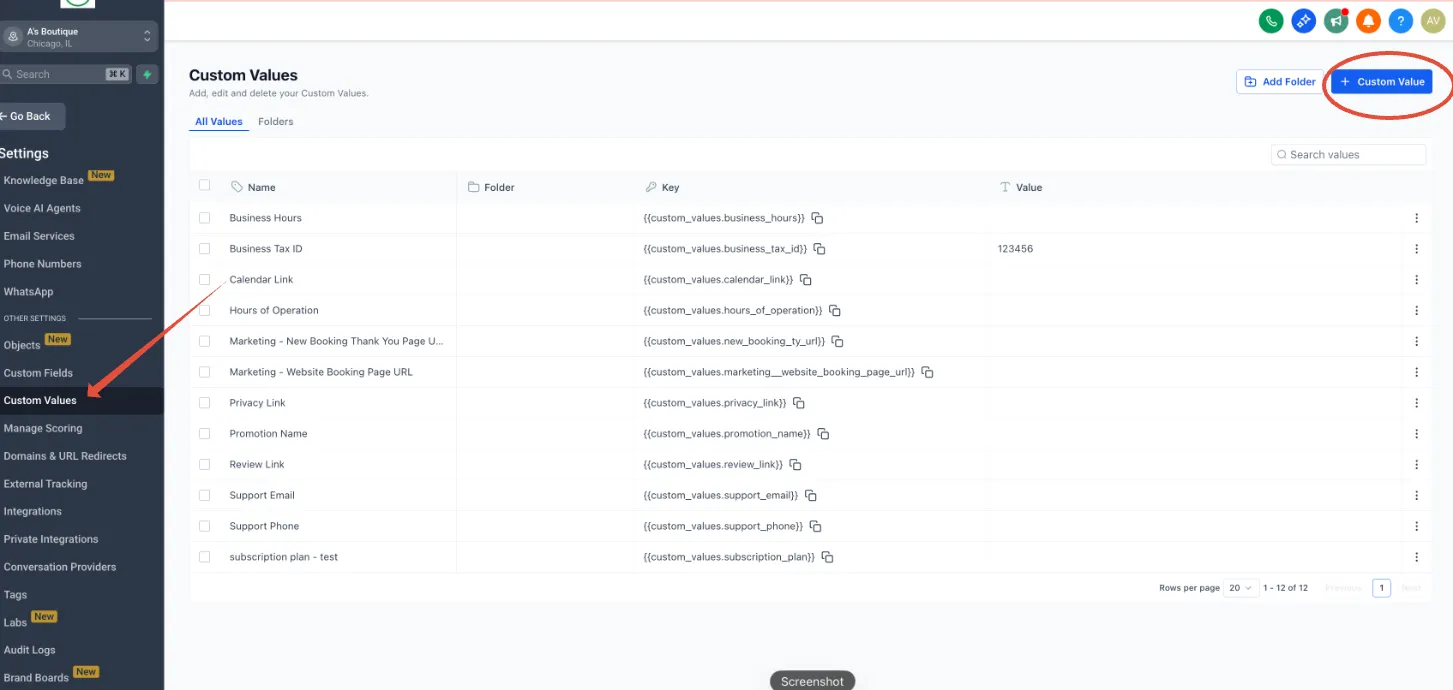Tick the checkbox for Privacy Link

205,403
